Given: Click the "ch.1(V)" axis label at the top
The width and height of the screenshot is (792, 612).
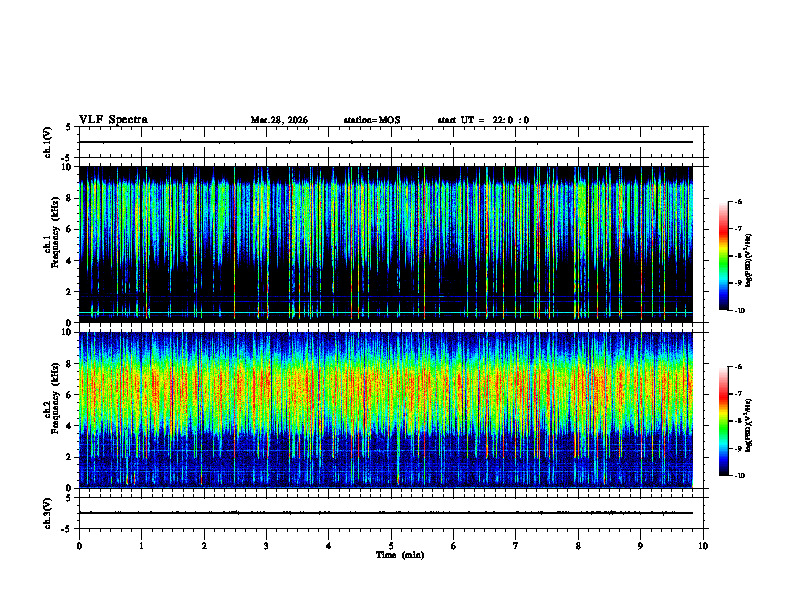Looking at the screenshot, I should 48,142.
